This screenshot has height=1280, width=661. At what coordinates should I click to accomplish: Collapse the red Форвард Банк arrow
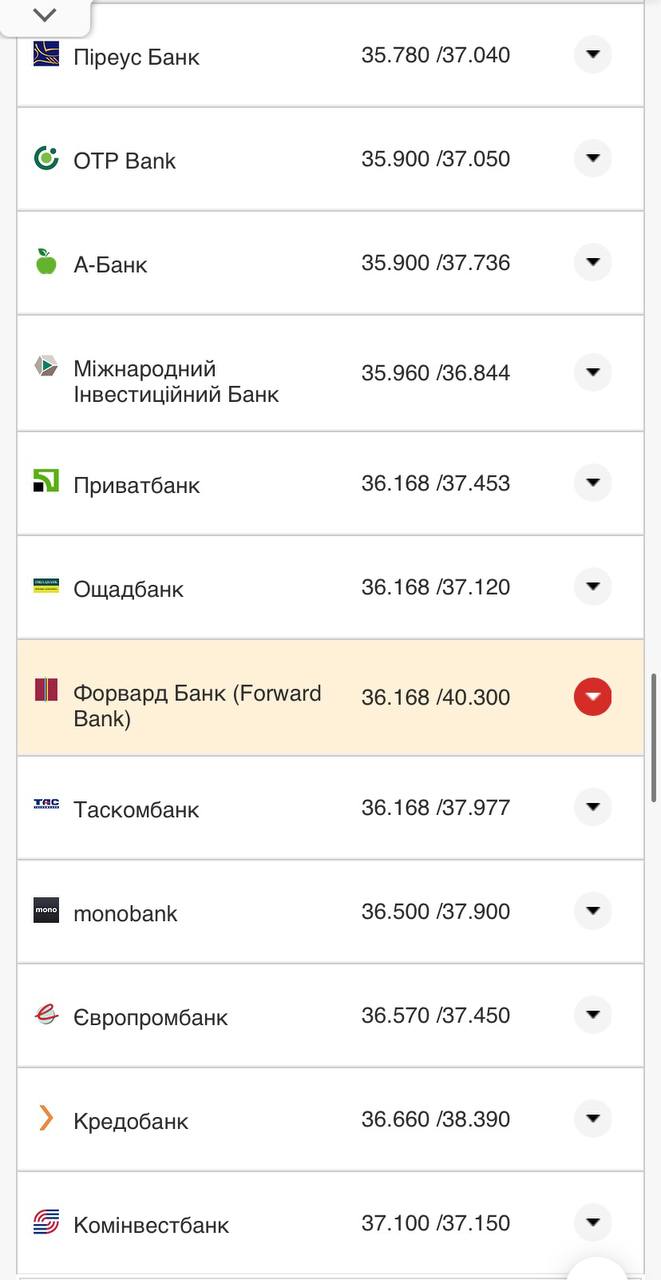[x=592, y=696]
